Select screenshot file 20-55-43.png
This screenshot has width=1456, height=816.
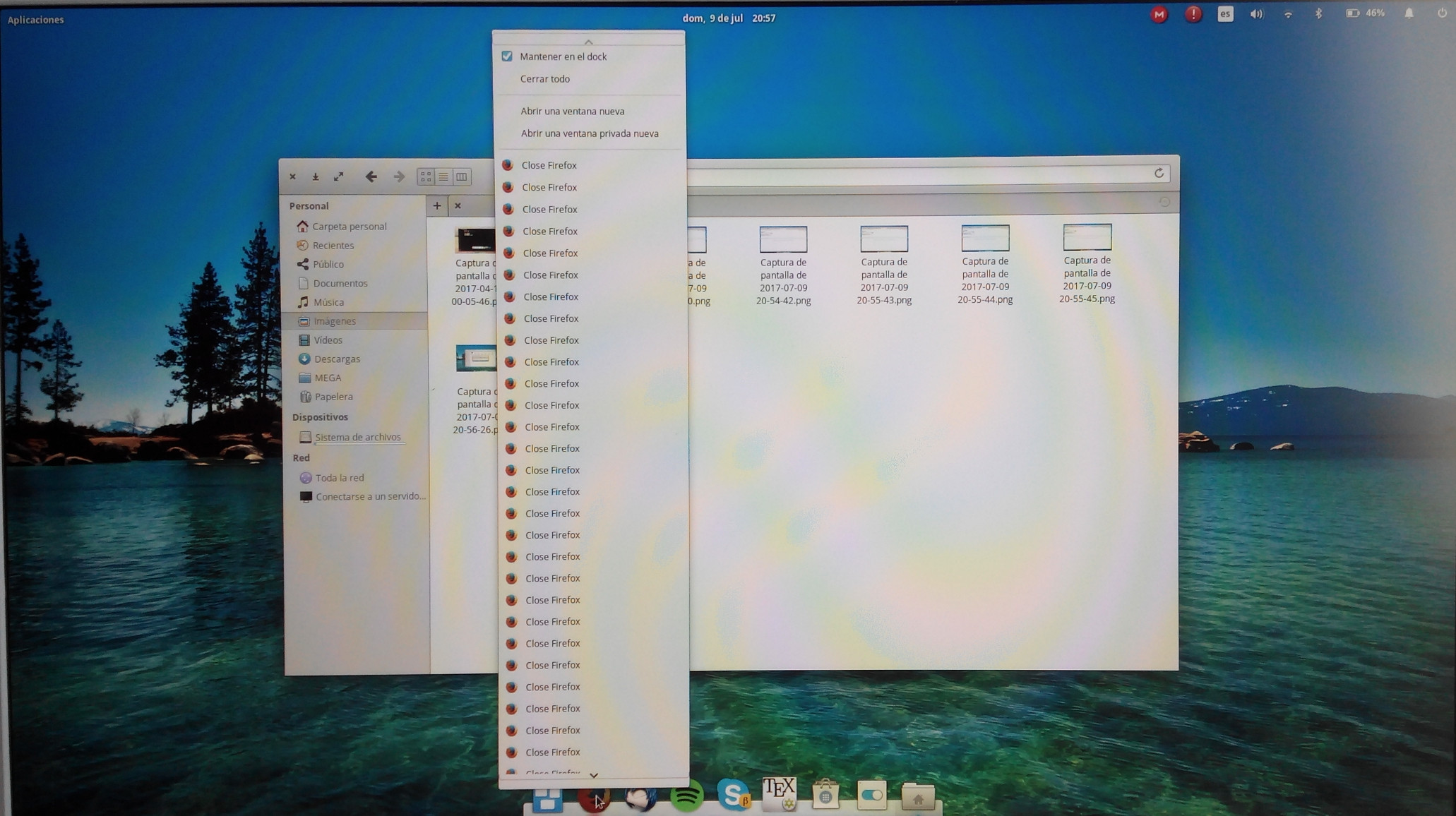(884, 265)
